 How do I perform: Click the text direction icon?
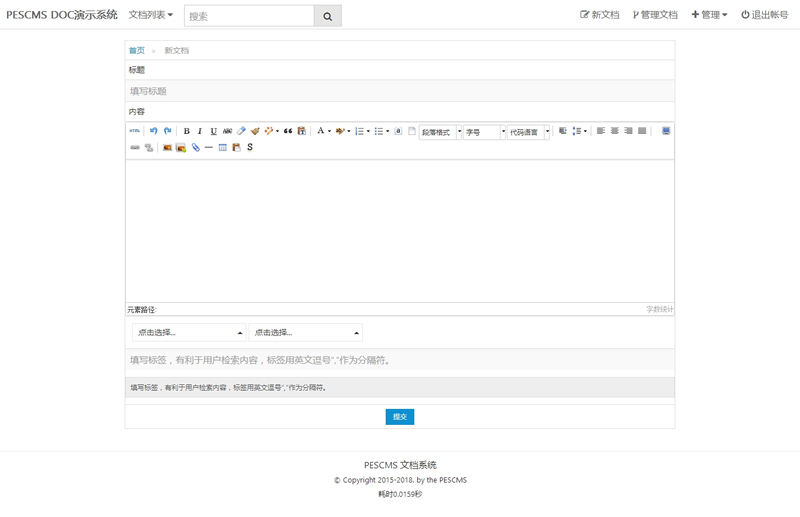[563, 131]
